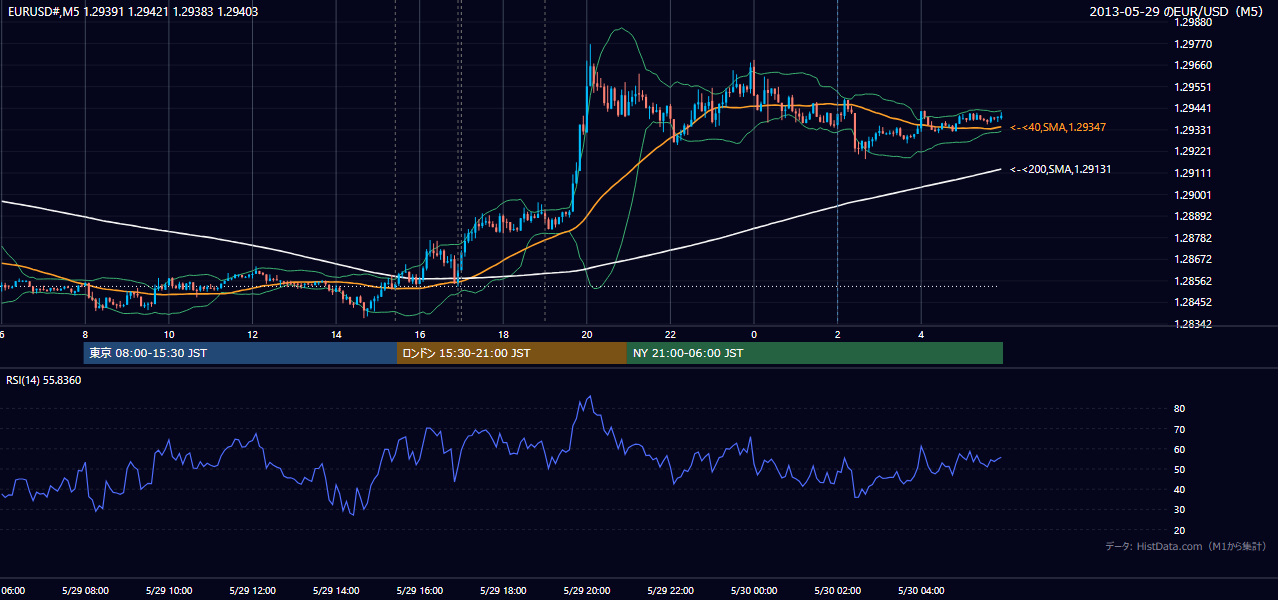Click price axis value 1.29221
Viewport: 1278px width, 600px height.
(1192, 152)
